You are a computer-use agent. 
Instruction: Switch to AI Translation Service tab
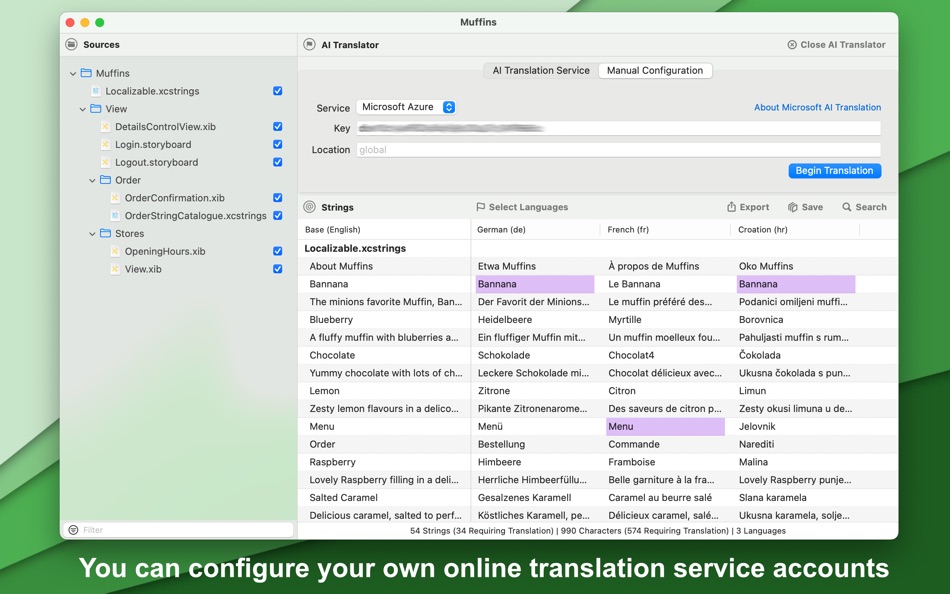click(x=541, y=70)
